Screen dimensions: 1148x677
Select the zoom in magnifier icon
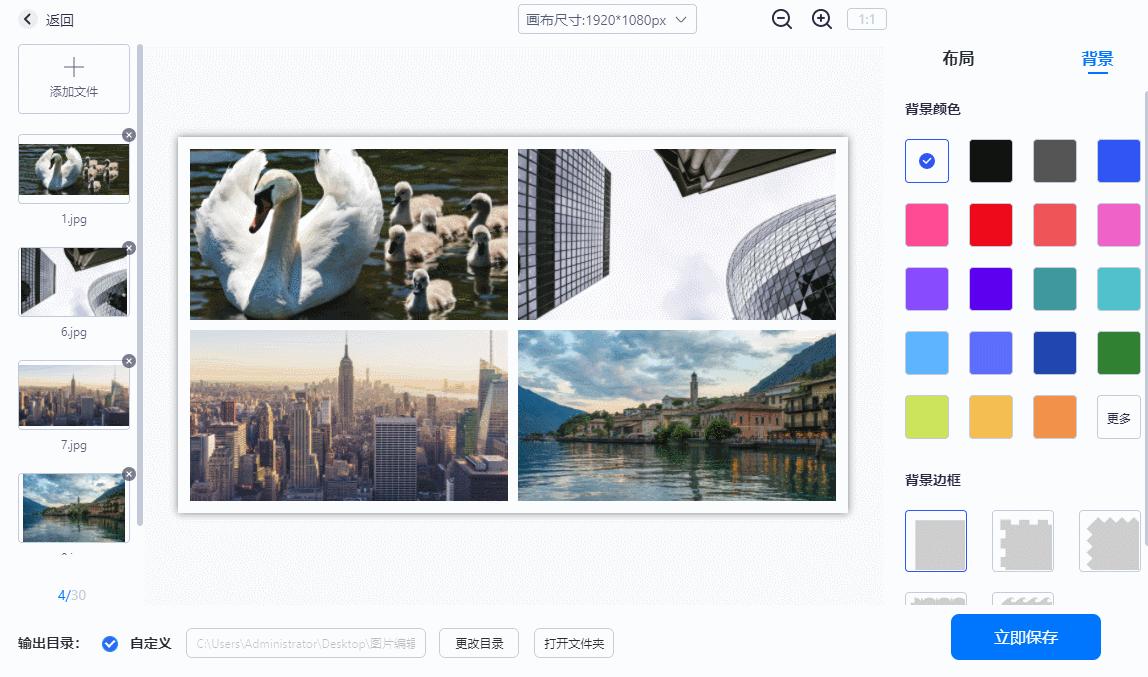pos(822,19)
